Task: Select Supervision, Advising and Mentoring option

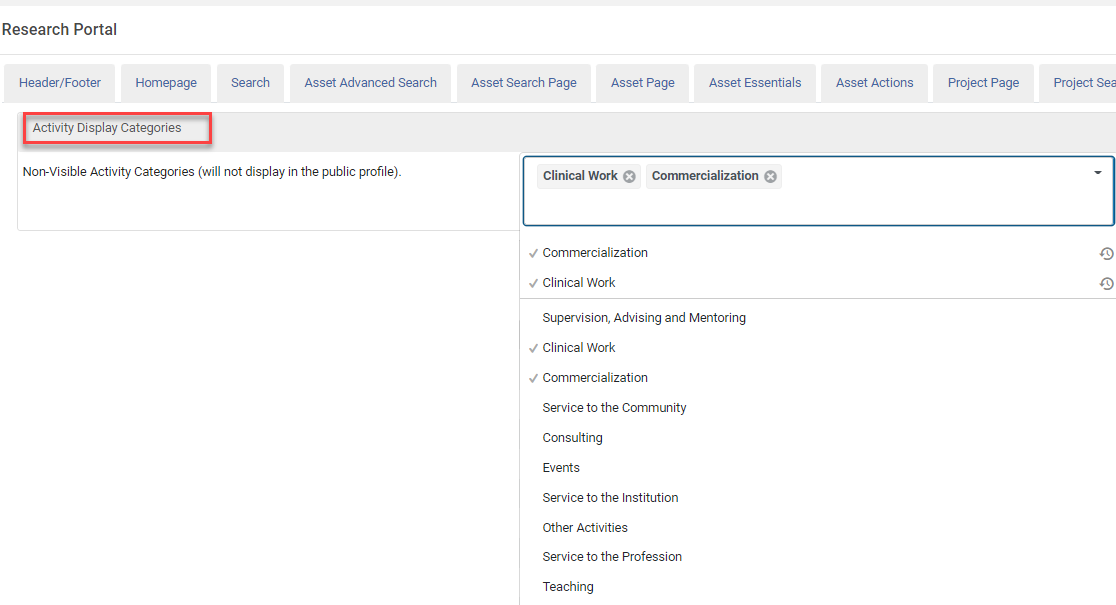Action: coord(644,318)
